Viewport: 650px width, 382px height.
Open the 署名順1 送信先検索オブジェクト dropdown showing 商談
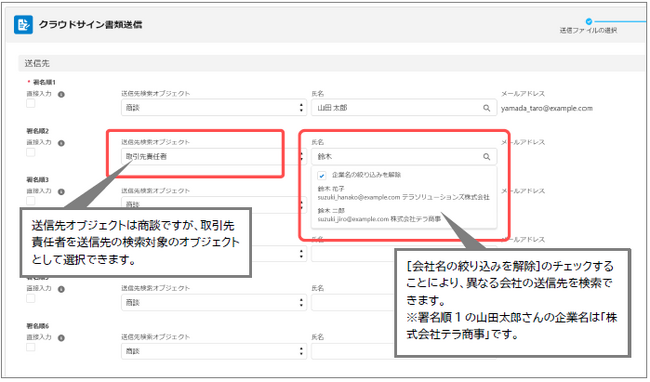click(214, 108)
